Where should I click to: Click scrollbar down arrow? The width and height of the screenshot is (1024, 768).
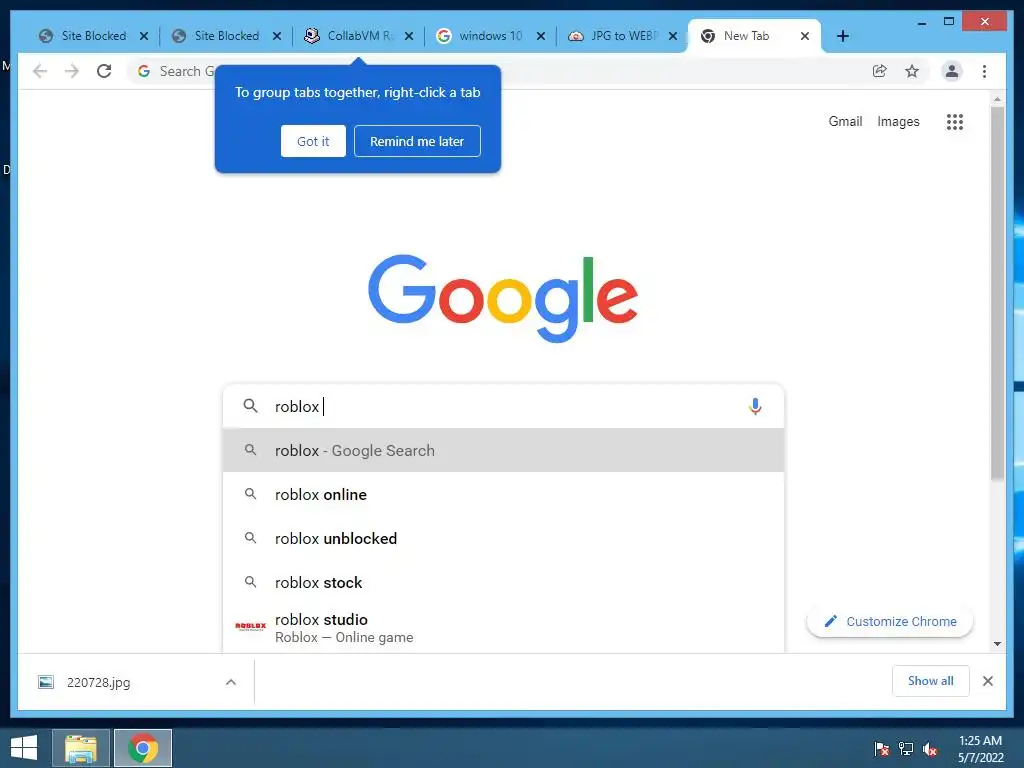tap(997, 644)
